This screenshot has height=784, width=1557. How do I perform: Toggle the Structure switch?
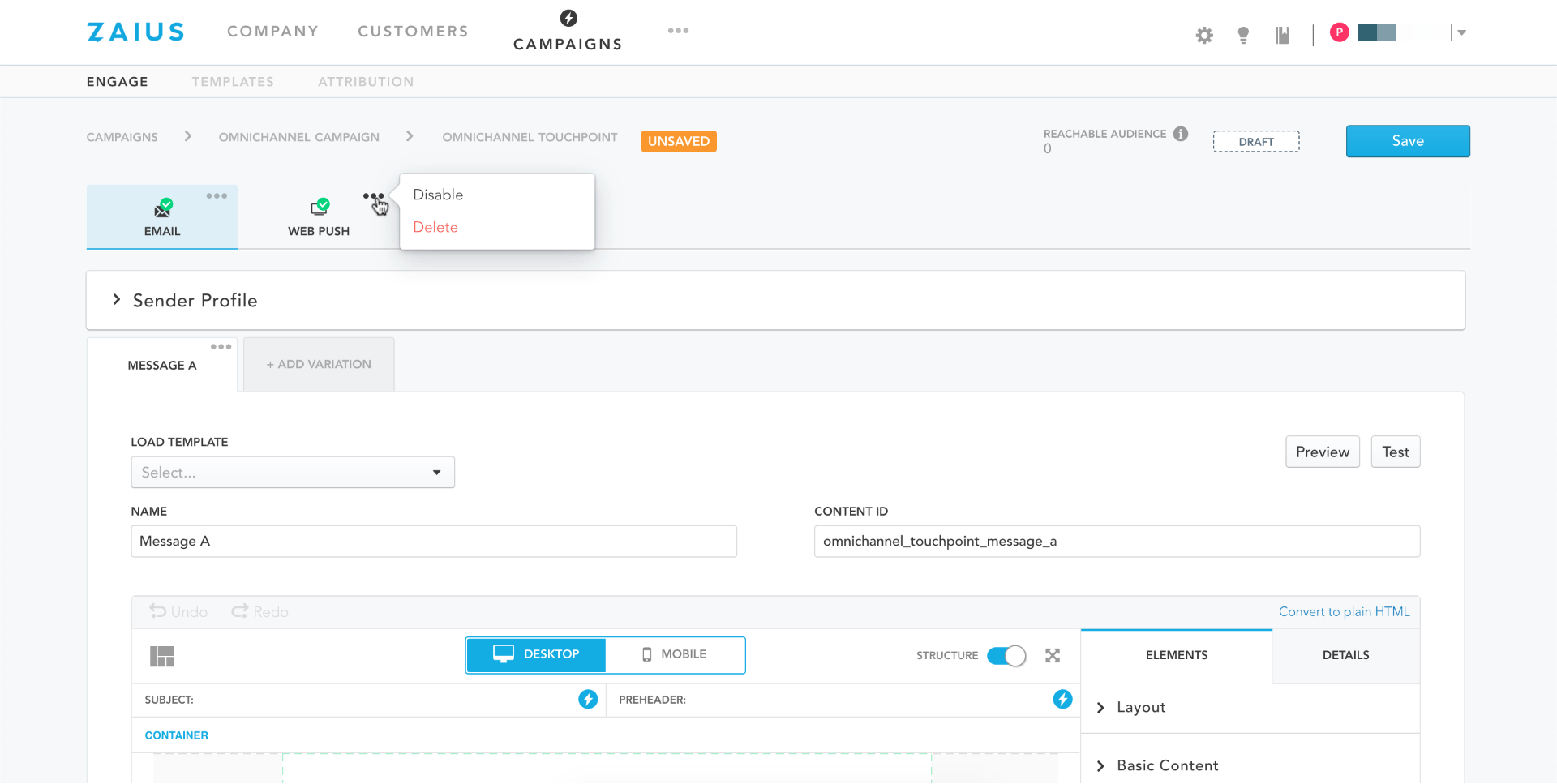click(x=1006, y=655)
